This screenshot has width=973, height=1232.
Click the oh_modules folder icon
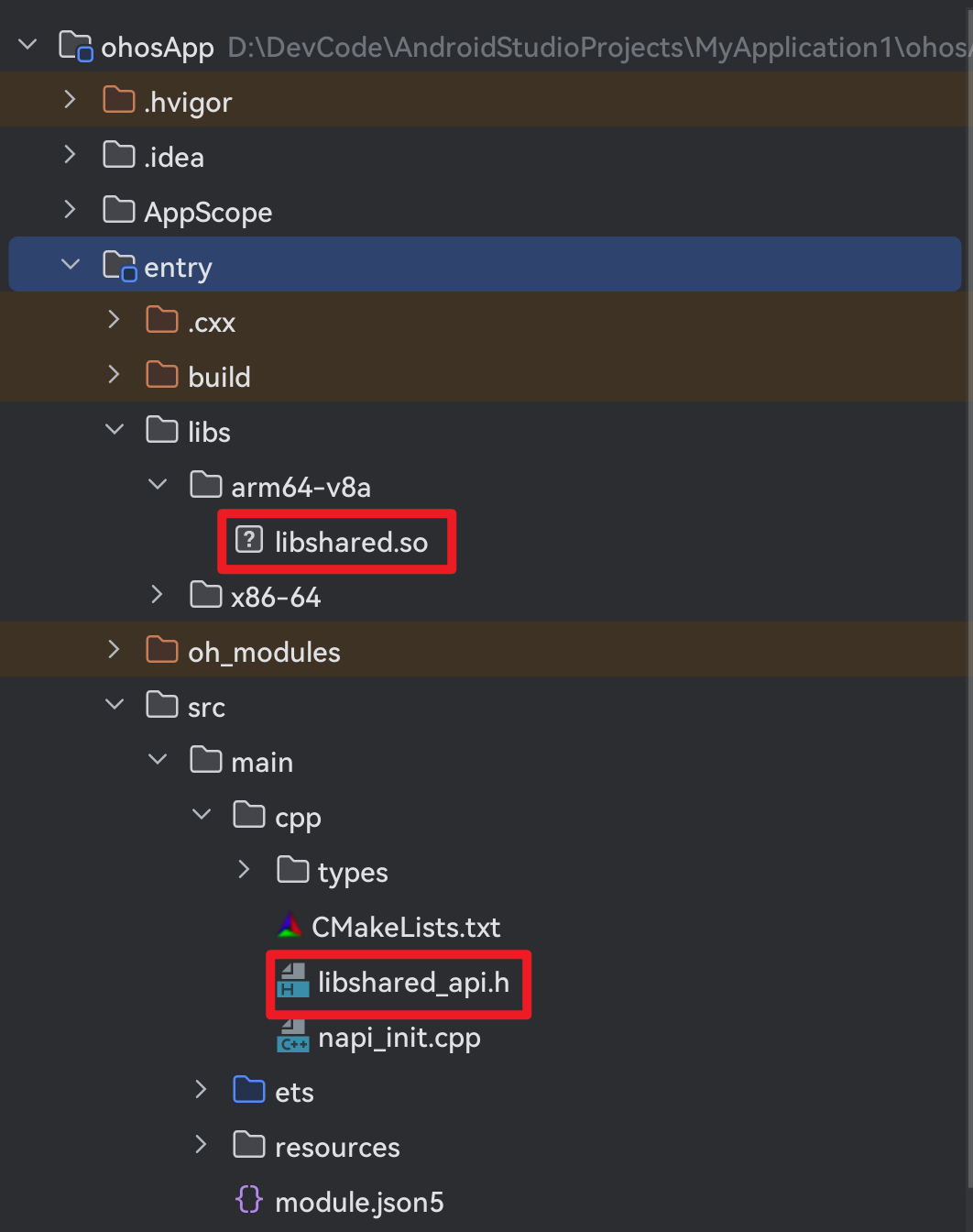(x=162, y=649)
